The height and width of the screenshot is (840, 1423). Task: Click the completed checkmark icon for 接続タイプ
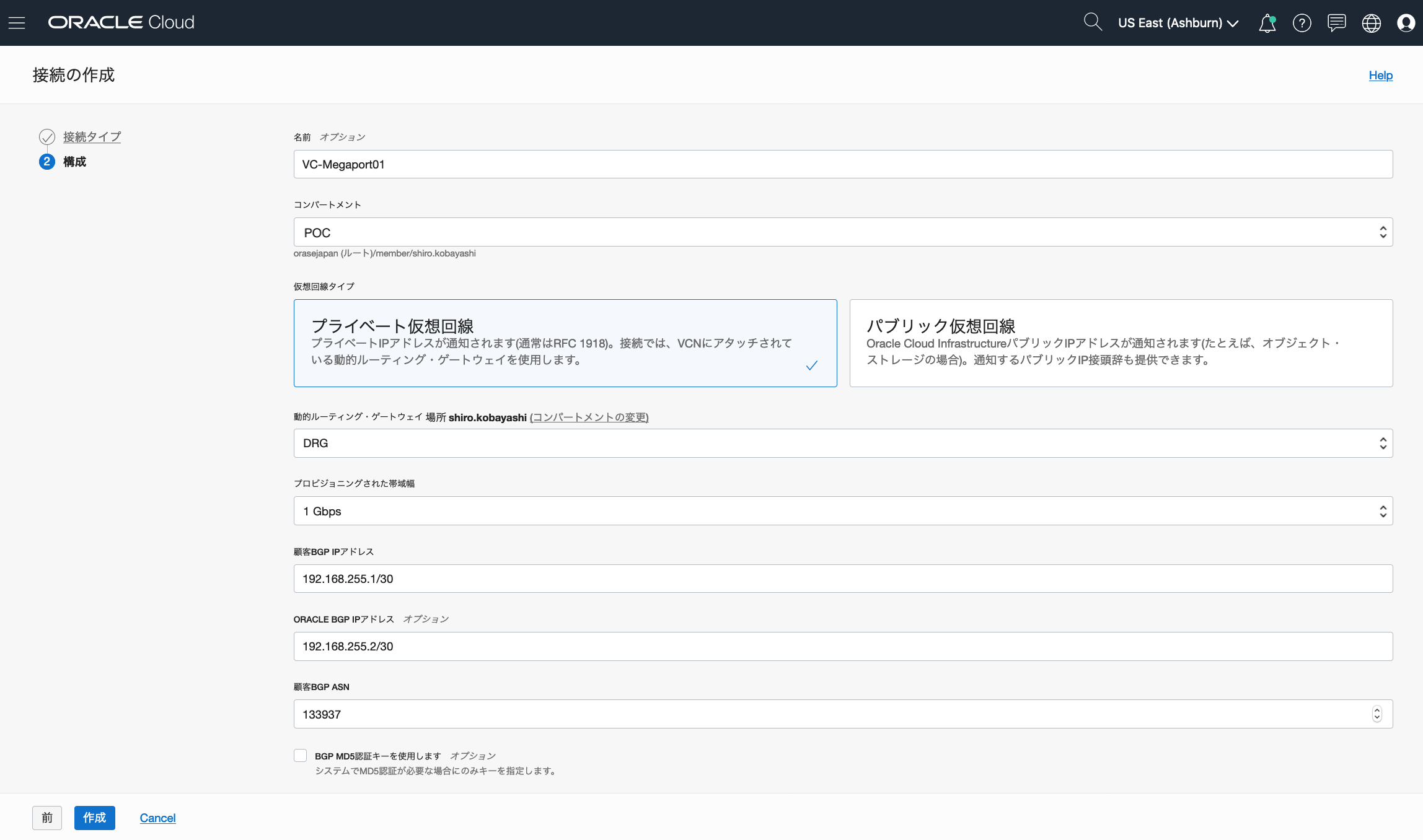pos(47,137)
